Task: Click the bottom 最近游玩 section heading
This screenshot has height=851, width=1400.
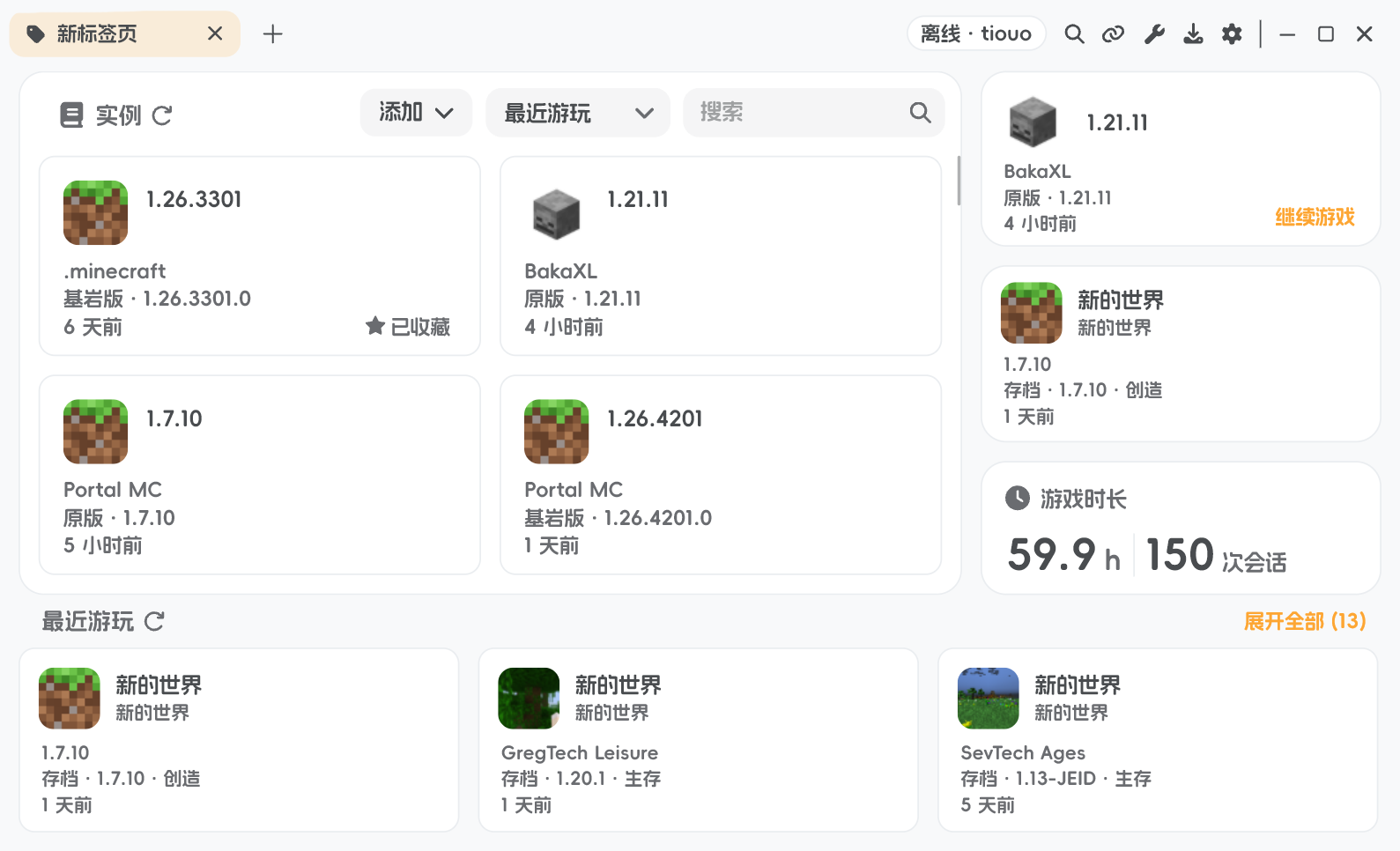Action: tap(88, 621)
